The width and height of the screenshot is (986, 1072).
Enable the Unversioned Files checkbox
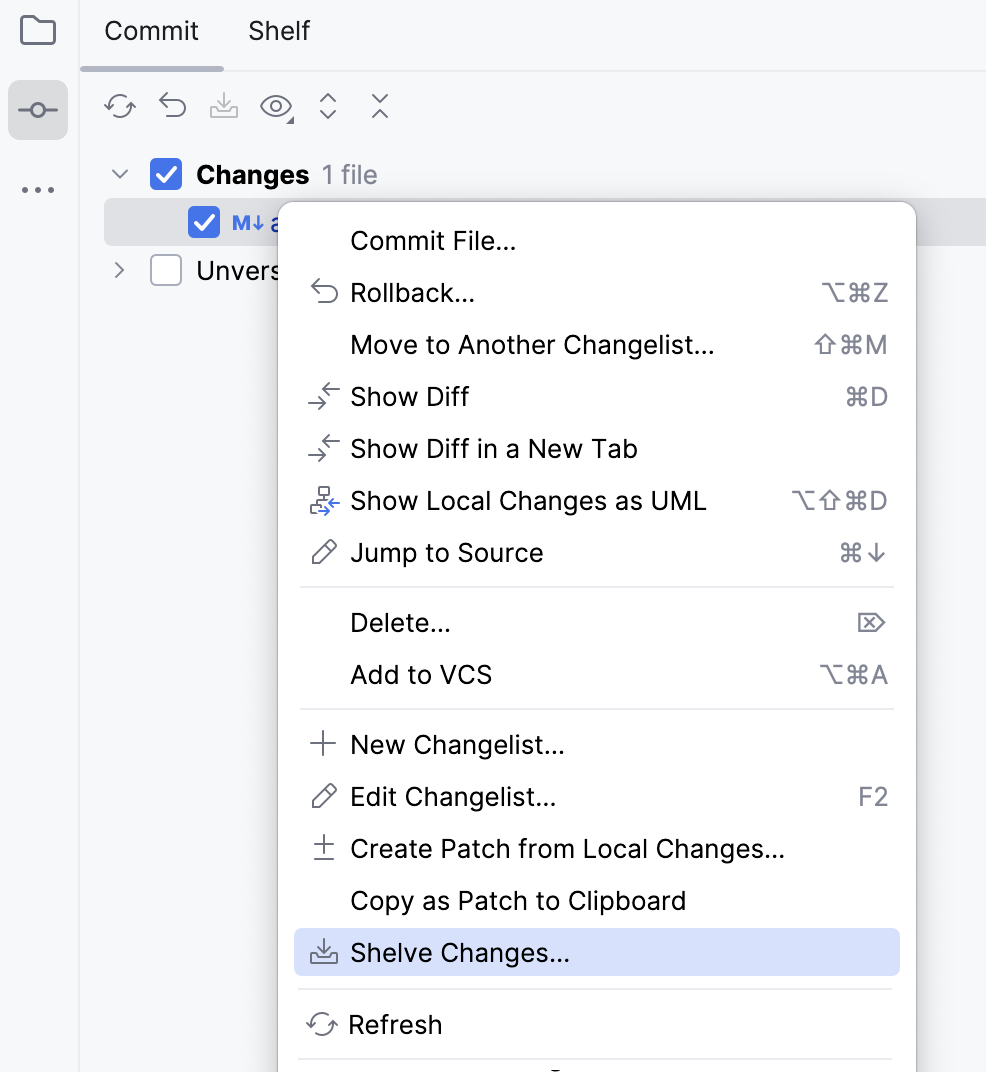(166, 270)
